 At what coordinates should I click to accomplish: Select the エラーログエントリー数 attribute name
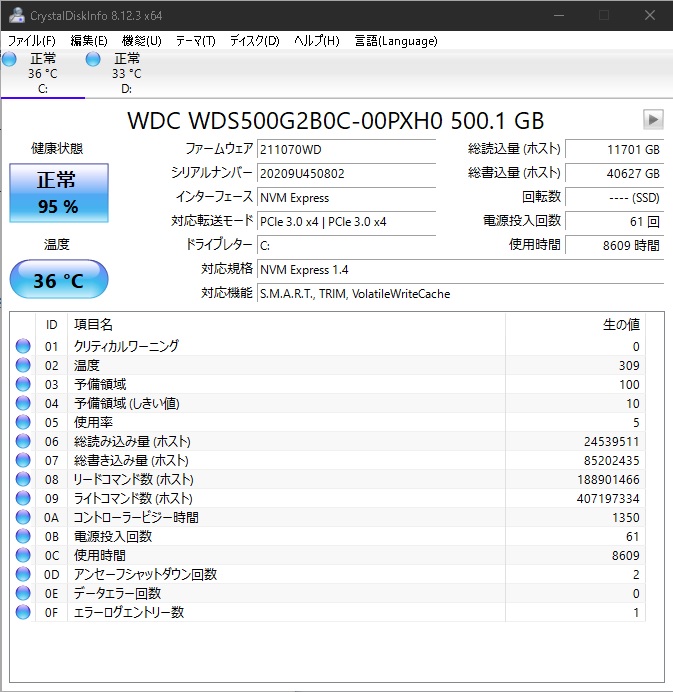point(128,612)
